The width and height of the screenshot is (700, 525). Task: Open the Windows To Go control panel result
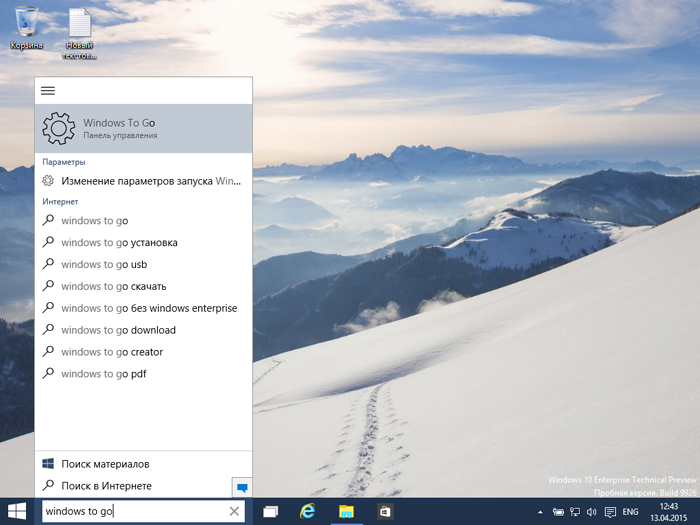click(x=143, y=128)
